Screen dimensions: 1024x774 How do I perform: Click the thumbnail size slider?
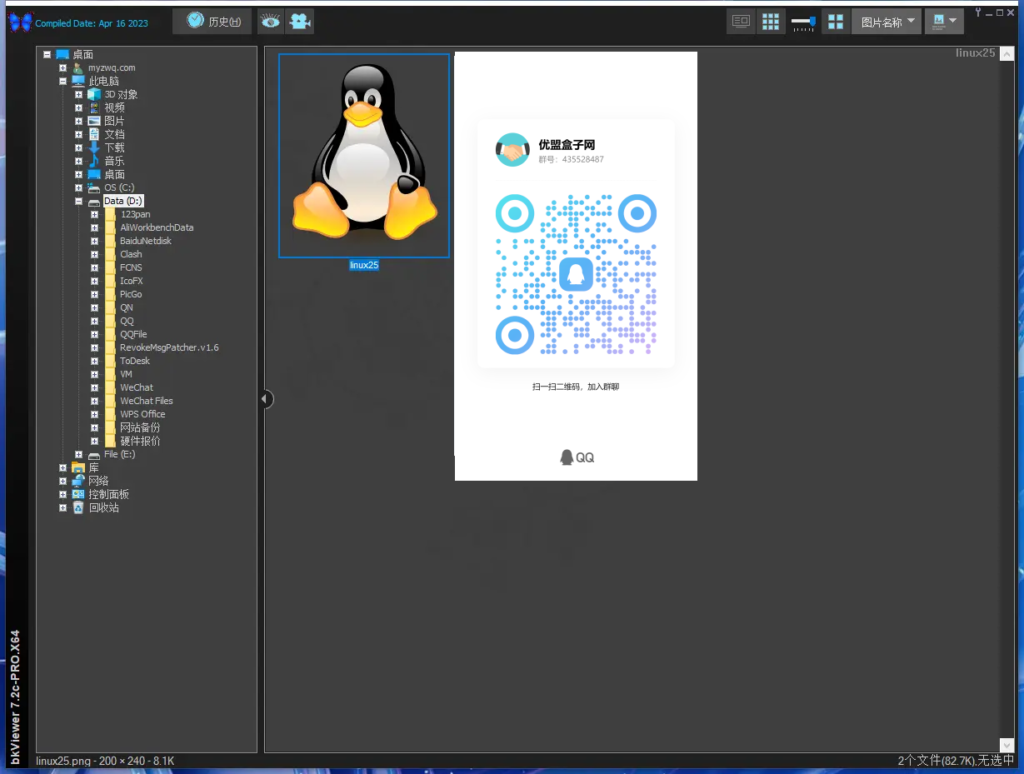[803, 23]
